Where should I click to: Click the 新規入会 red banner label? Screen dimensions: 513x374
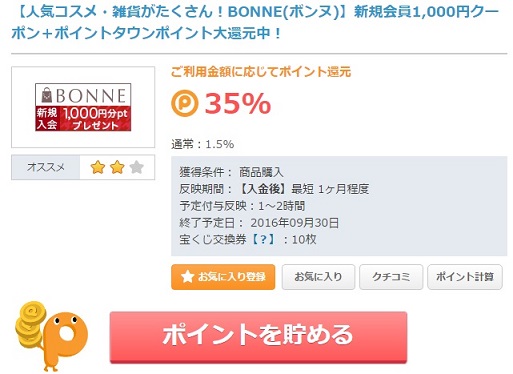[x=47, y=119]
